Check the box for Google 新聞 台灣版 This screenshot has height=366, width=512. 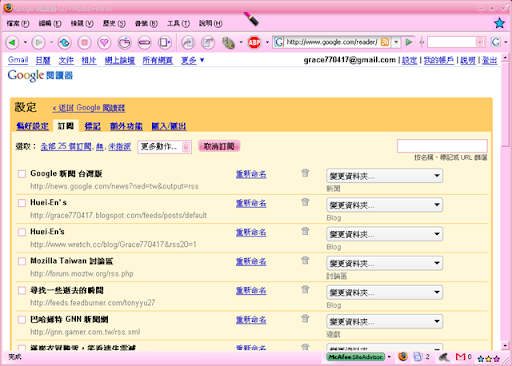click(22, 174)
